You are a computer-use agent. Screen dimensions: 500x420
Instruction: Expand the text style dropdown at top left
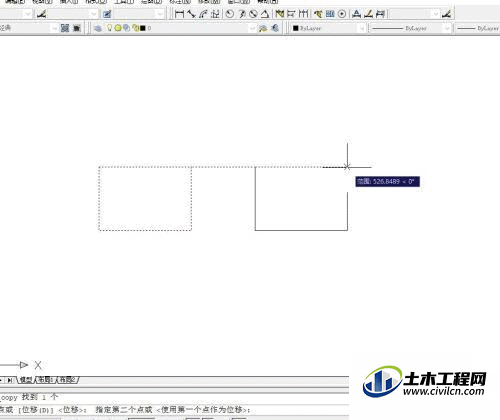coord(28,14)
